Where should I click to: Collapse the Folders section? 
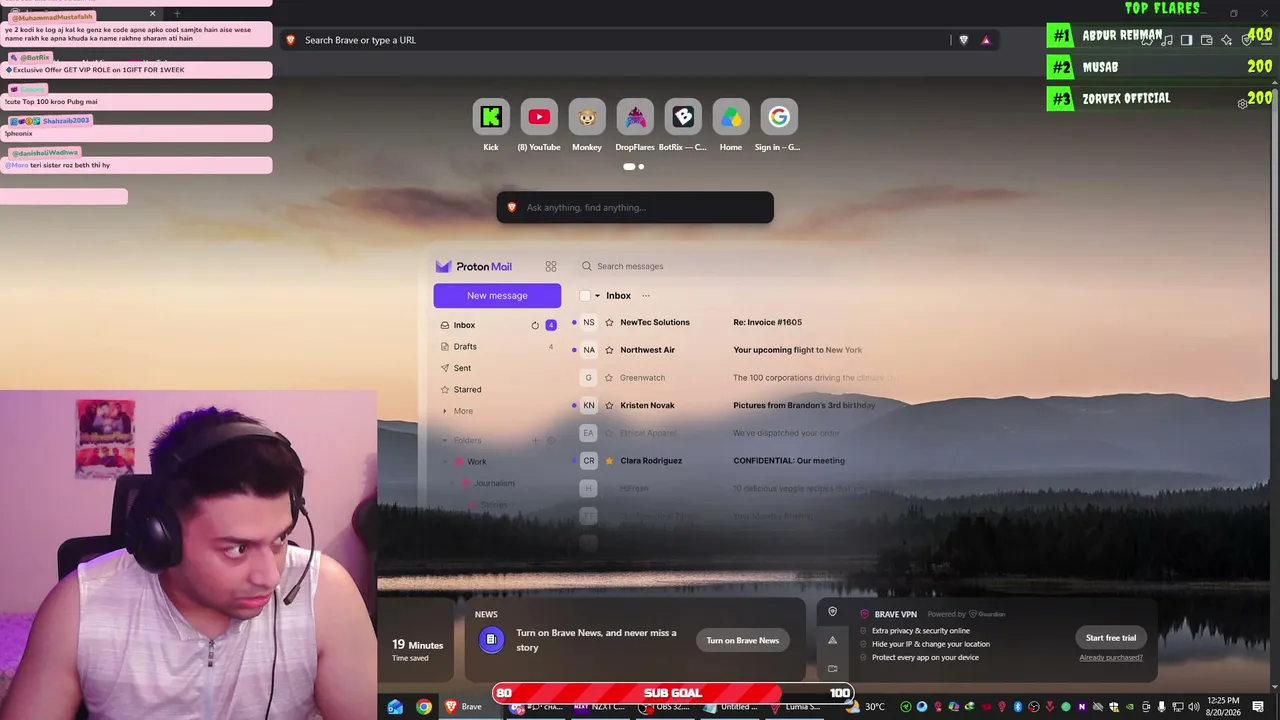tap(445, 440)
